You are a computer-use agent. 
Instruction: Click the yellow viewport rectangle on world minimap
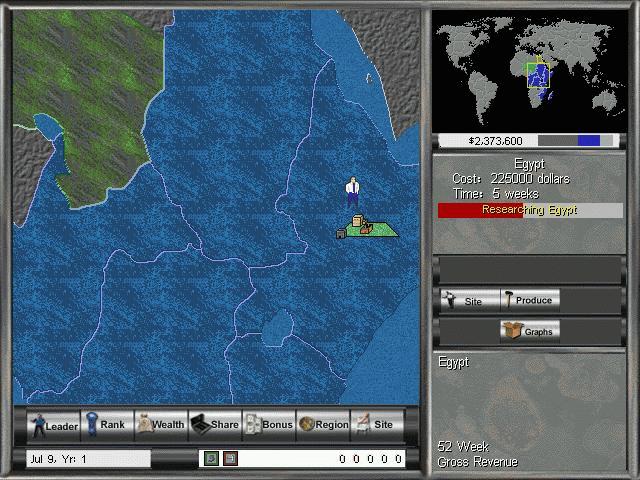pyautogui.click(x=538, y=75)
